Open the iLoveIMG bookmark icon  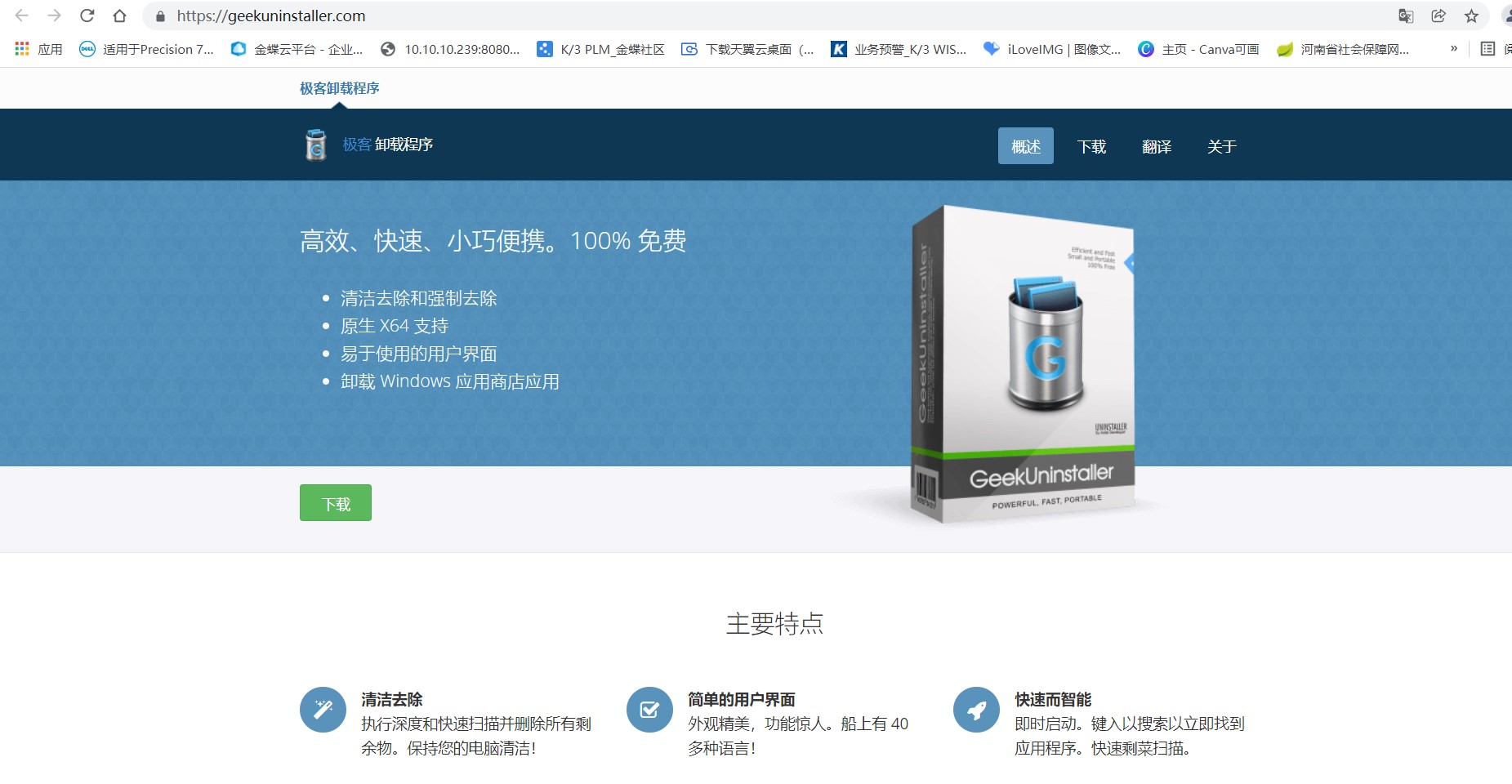(990, 49)
